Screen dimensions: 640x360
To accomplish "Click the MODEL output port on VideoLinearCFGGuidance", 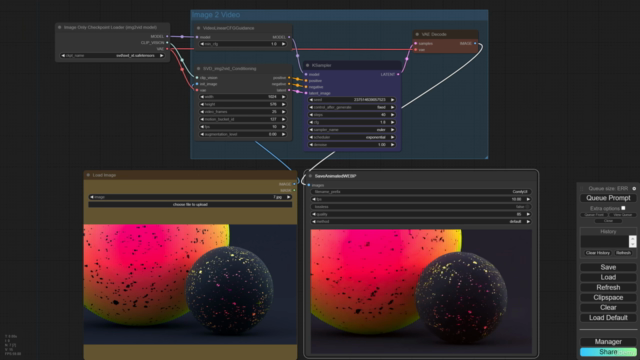I will [289, 37].
